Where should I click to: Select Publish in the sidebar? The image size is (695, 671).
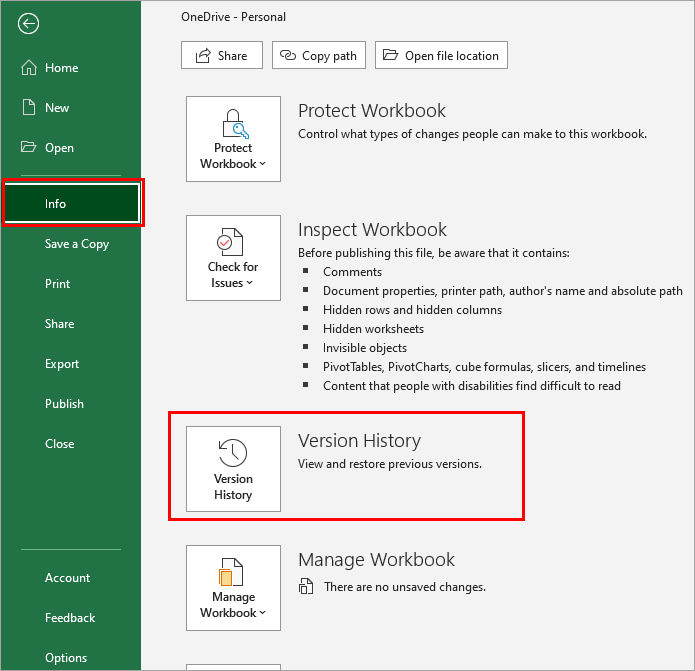point(64,404)
